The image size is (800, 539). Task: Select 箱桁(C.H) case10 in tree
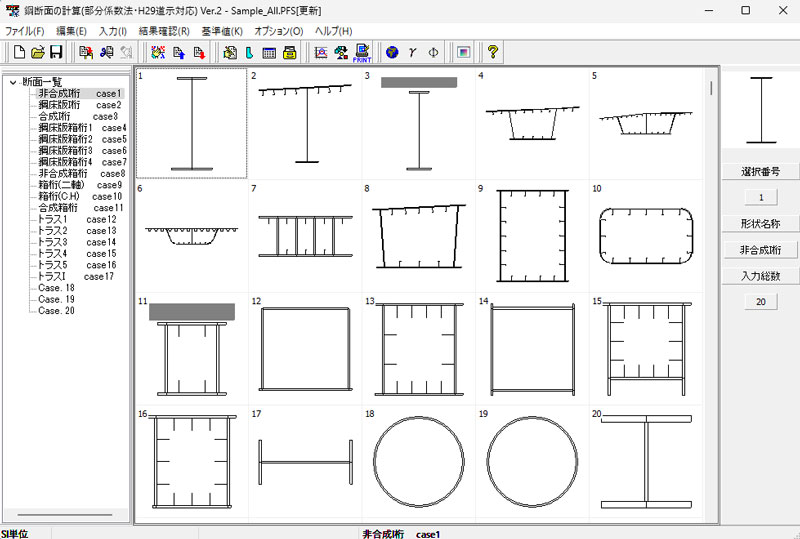80,197
